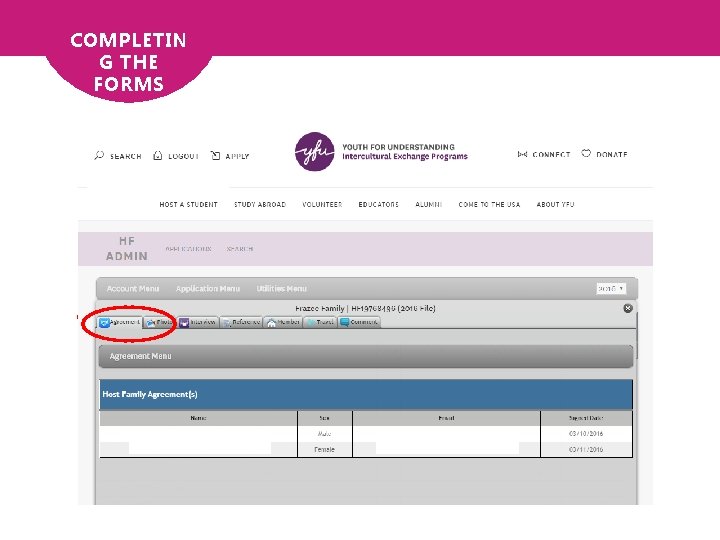The height and width of the screenshot is (540, 720).
Task: Switch to the Comment tab
Action: click(x=359, y=322)
